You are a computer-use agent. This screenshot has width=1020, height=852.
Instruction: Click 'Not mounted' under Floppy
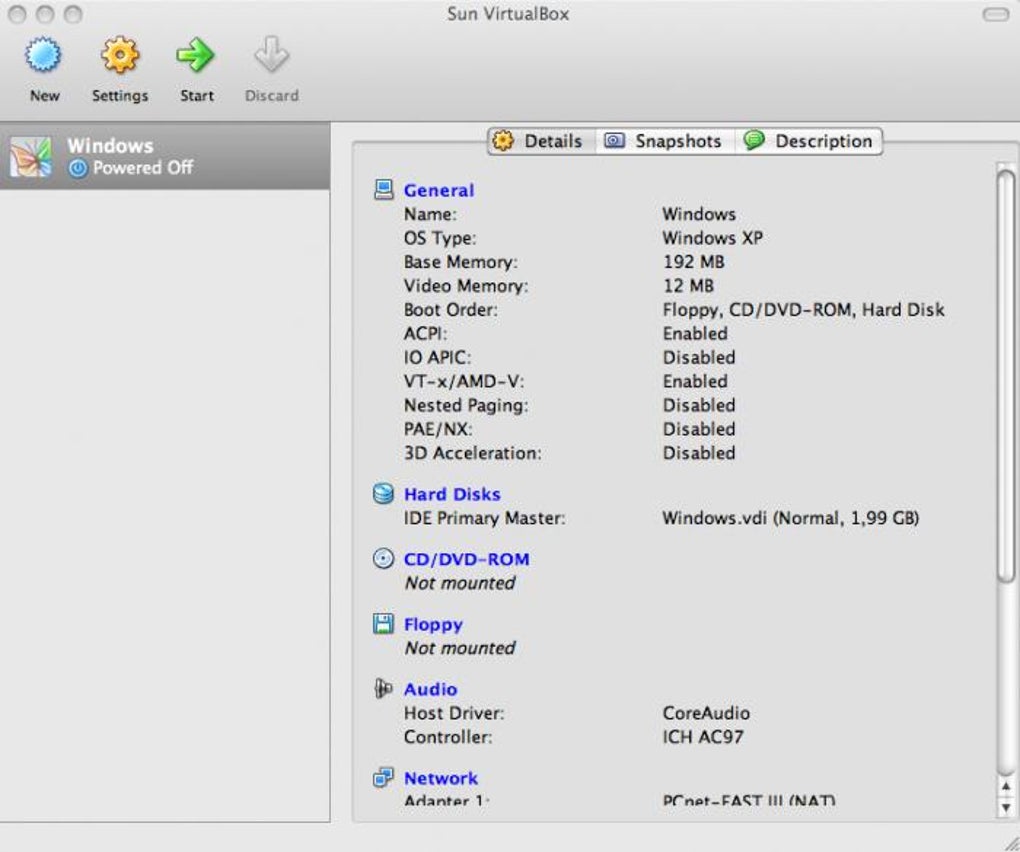(x=460, y=648)
